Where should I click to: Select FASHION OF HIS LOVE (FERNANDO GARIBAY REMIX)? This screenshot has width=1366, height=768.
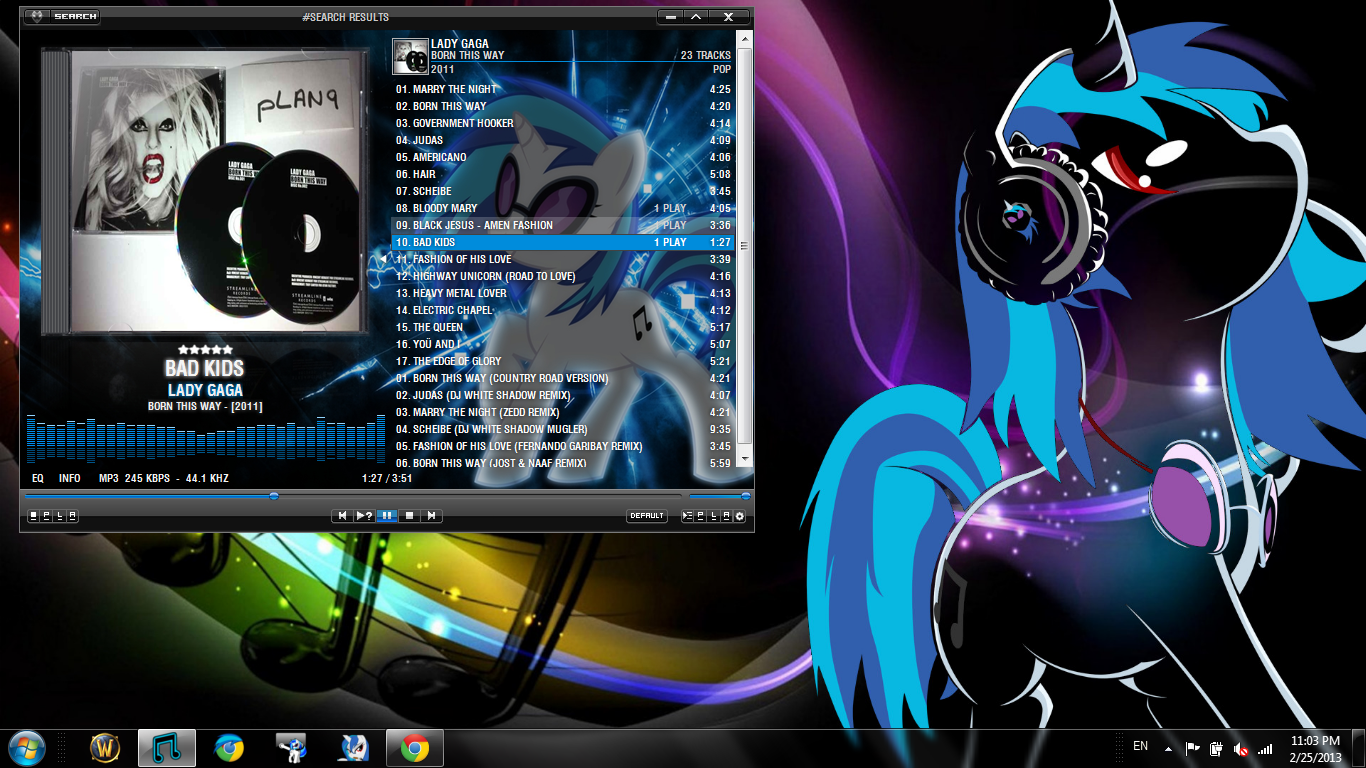562,446
